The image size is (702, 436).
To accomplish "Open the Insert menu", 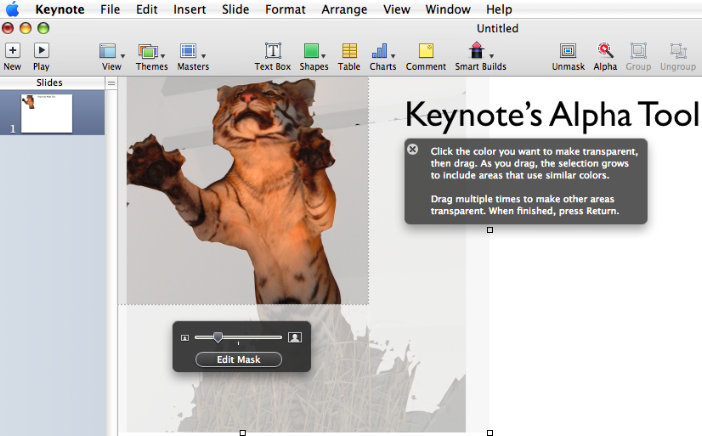I will coord(190,9).
